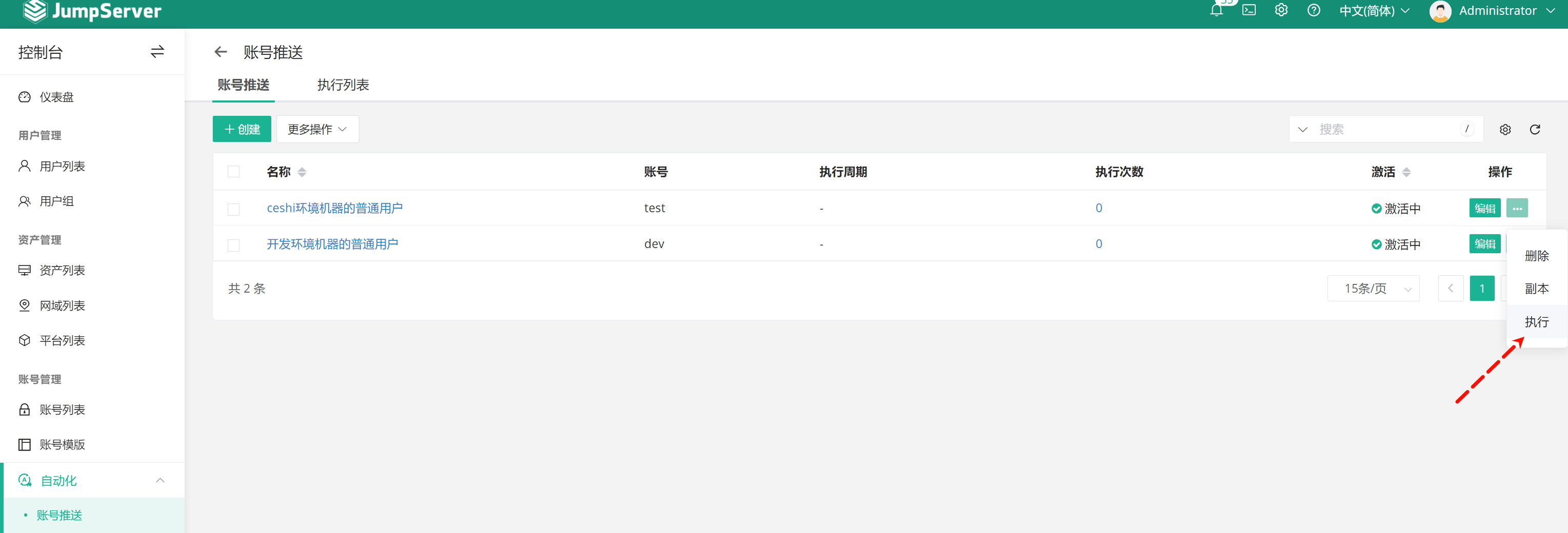Click the green 创建 button

[x=242, y=129]
